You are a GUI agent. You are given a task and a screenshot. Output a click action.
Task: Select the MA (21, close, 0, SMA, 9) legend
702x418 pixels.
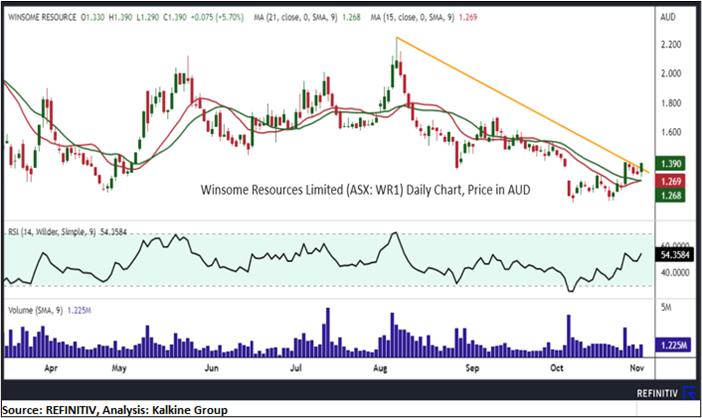[295, 17]
